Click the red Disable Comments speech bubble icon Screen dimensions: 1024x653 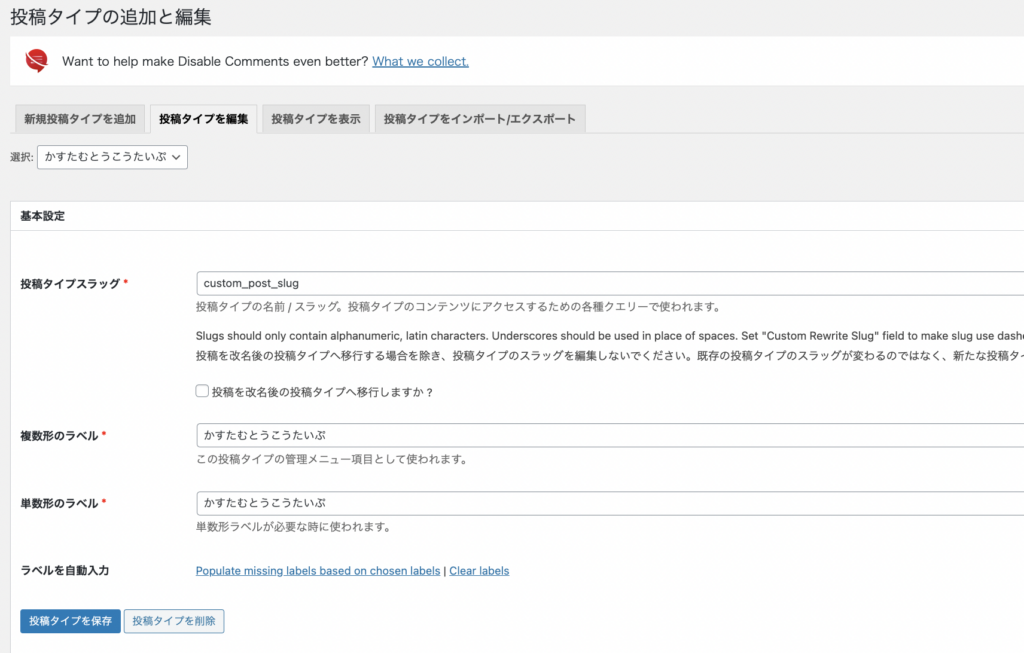[x=37, y=61]
